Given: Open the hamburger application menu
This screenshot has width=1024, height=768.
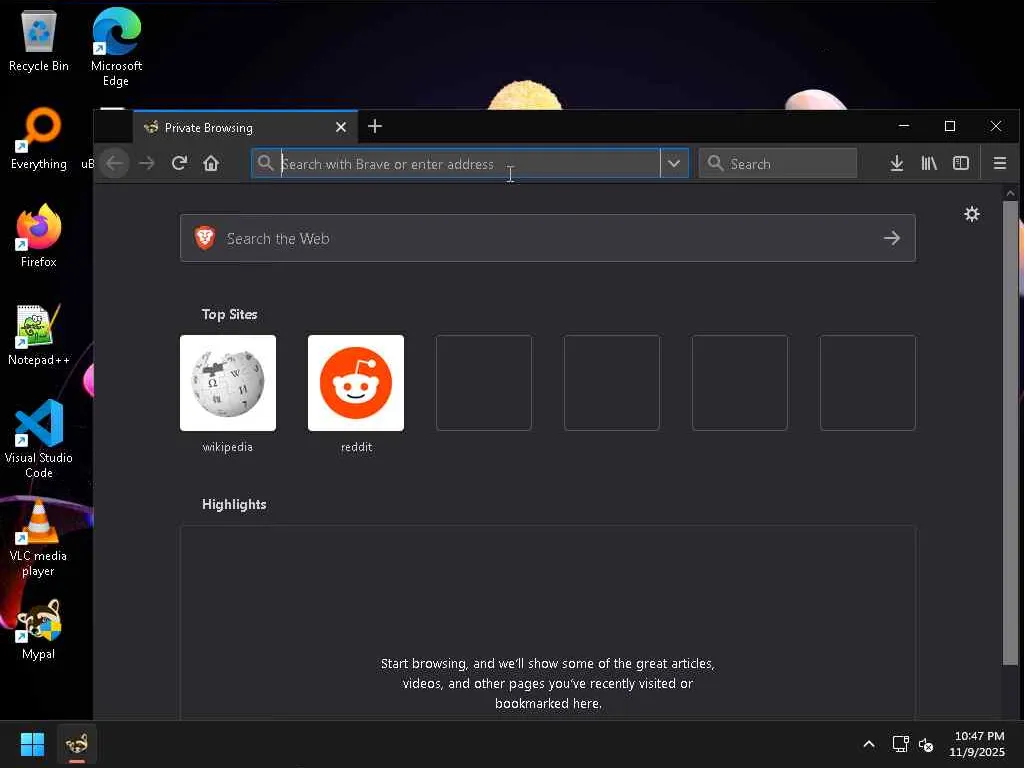Looking at the screenshot, I should click(x=999, y=163).
